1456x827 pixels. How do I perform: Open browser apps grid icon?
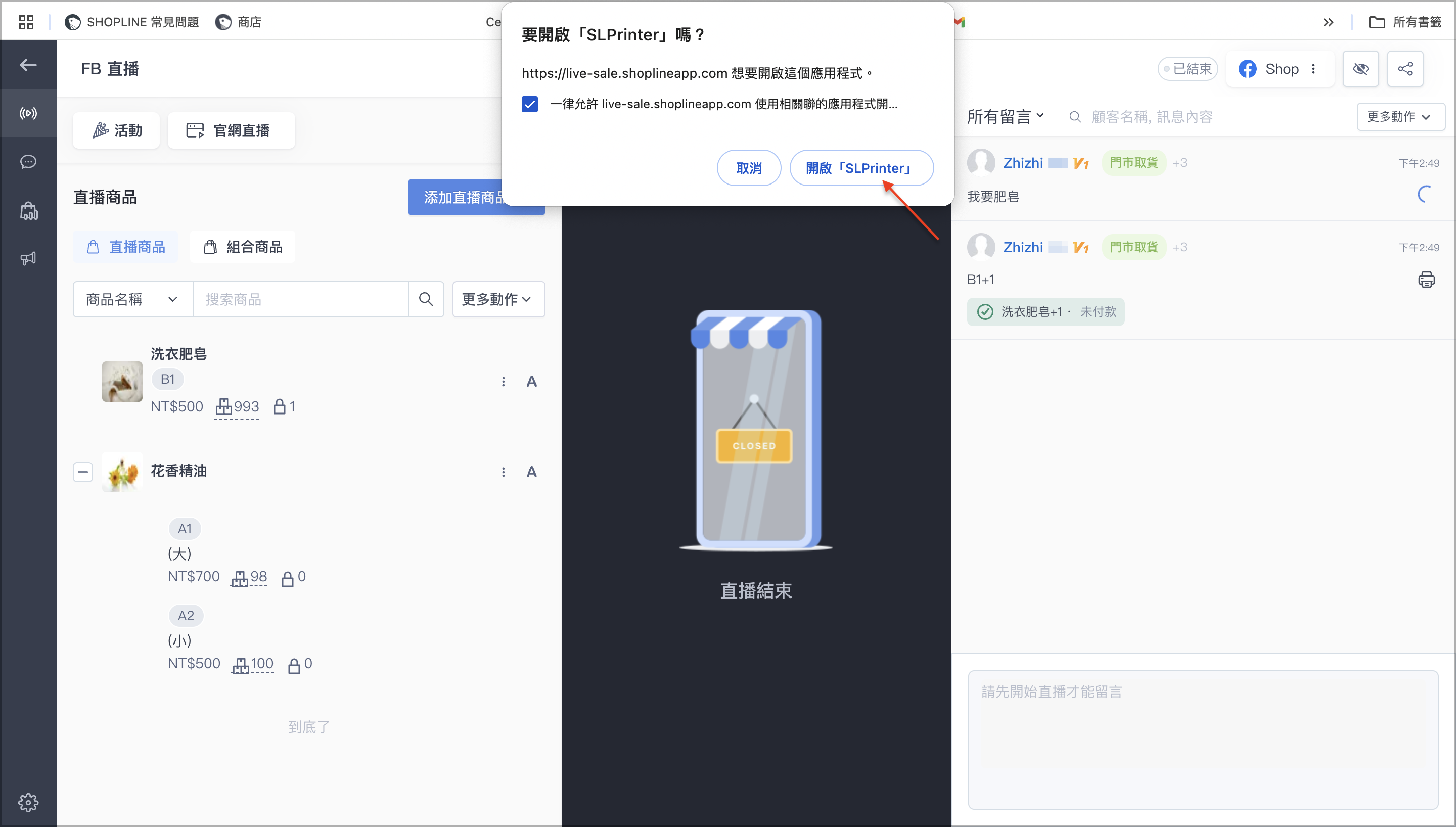[26, 22]
